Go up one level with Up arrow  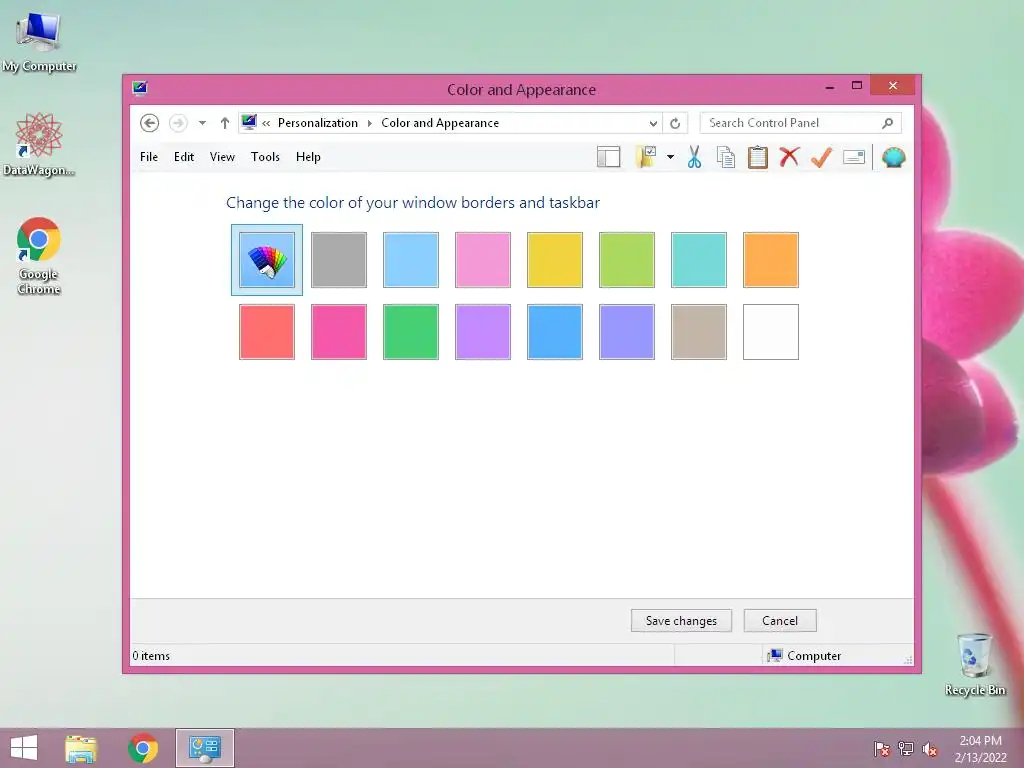coord(225,123)
